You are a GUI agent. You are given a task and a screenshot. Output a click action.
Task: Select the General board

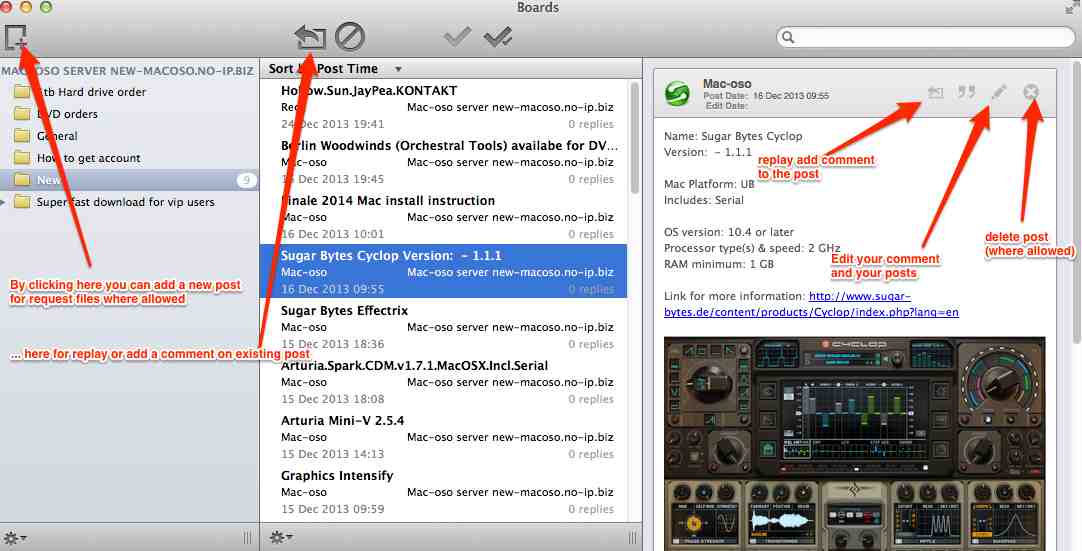tap(130, 136)
